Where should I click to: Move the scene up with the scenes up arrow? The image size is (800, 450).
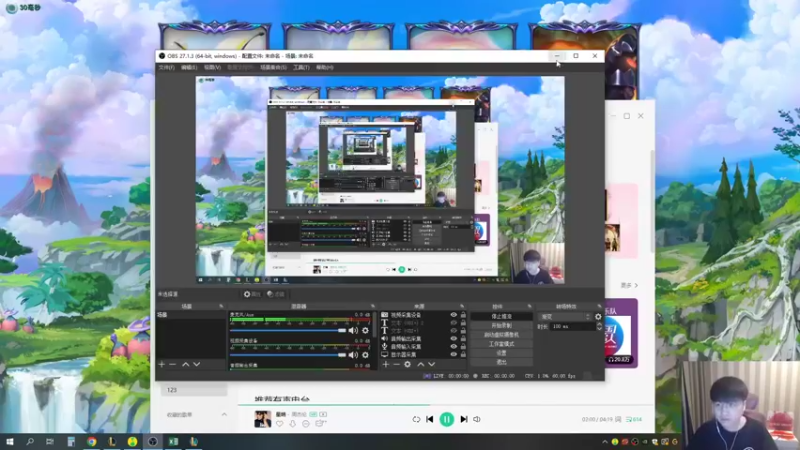186,364
